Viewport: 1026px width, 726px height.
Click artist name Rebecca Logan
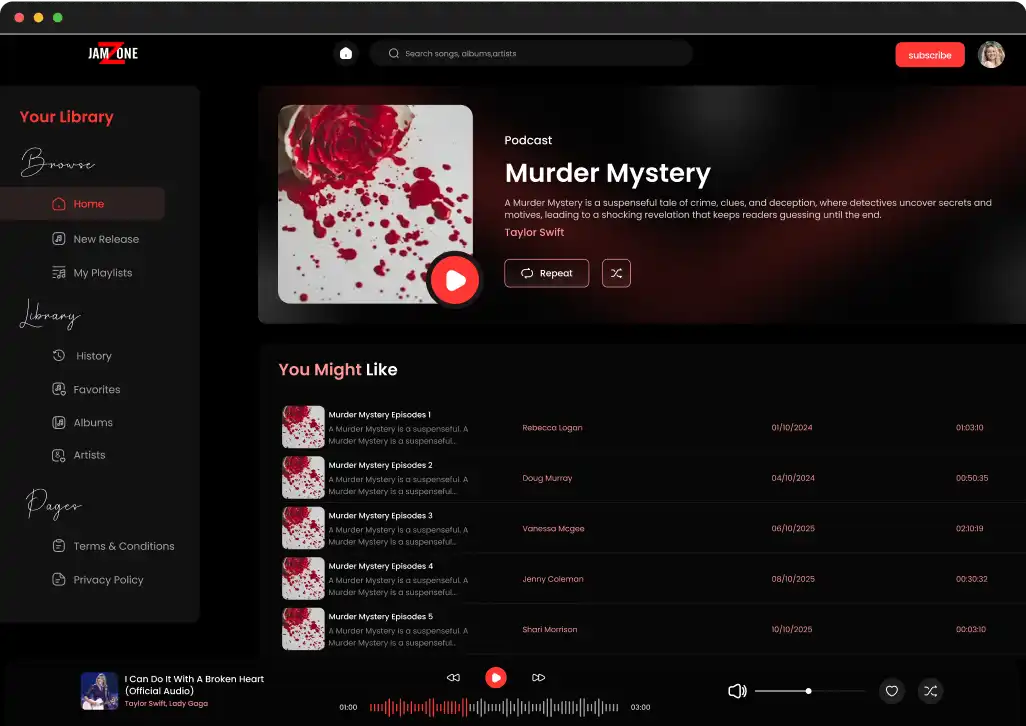(552, 428)
